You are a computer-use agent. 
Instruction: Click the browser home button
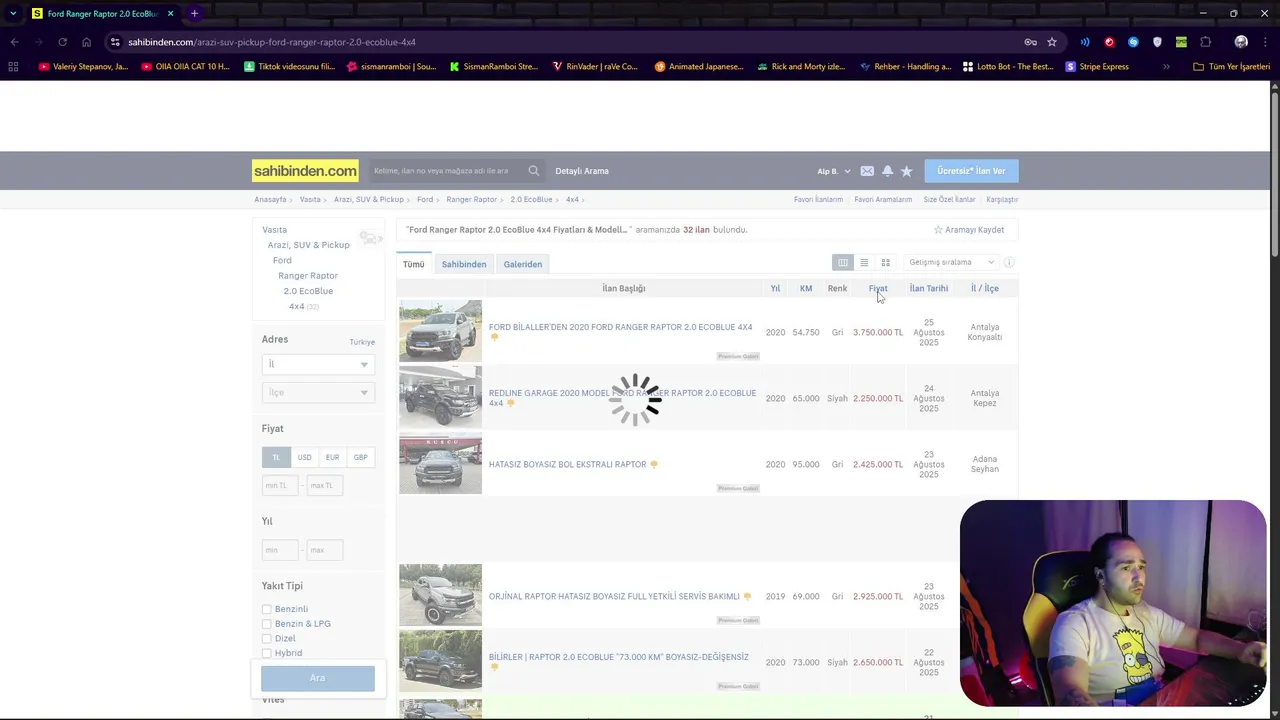coord(86,42)
